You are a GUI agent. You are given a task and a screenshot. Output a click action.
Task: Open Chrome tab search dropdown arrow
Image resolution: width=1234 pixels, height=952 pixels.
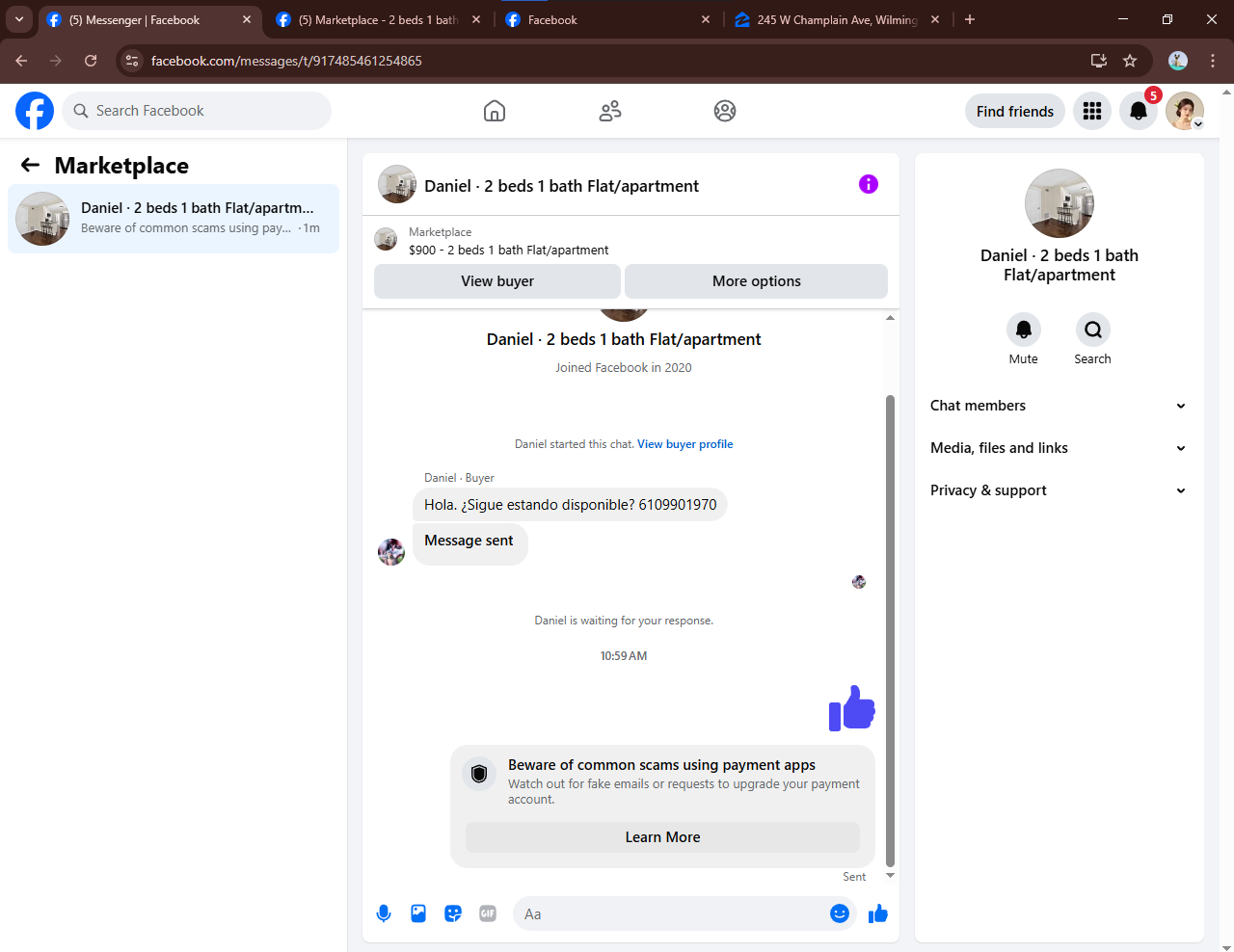tap(19, 19)
